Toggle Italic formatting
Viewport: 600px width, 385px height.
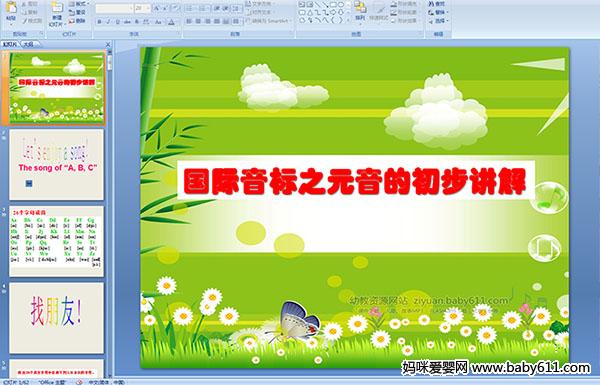(x=108, y=22)
